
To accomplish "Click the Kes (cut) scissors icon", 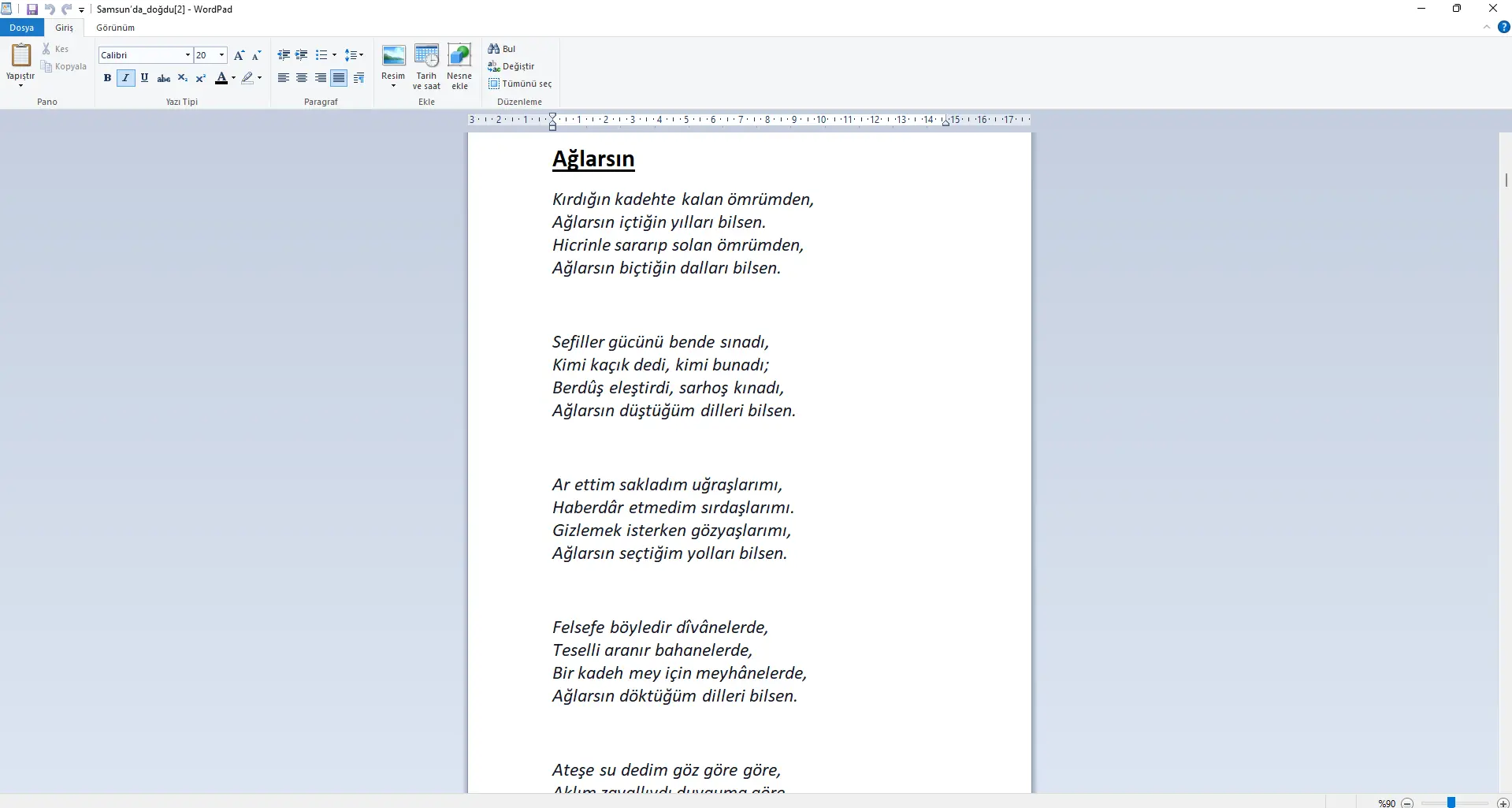I will click(x=46, y=49).
